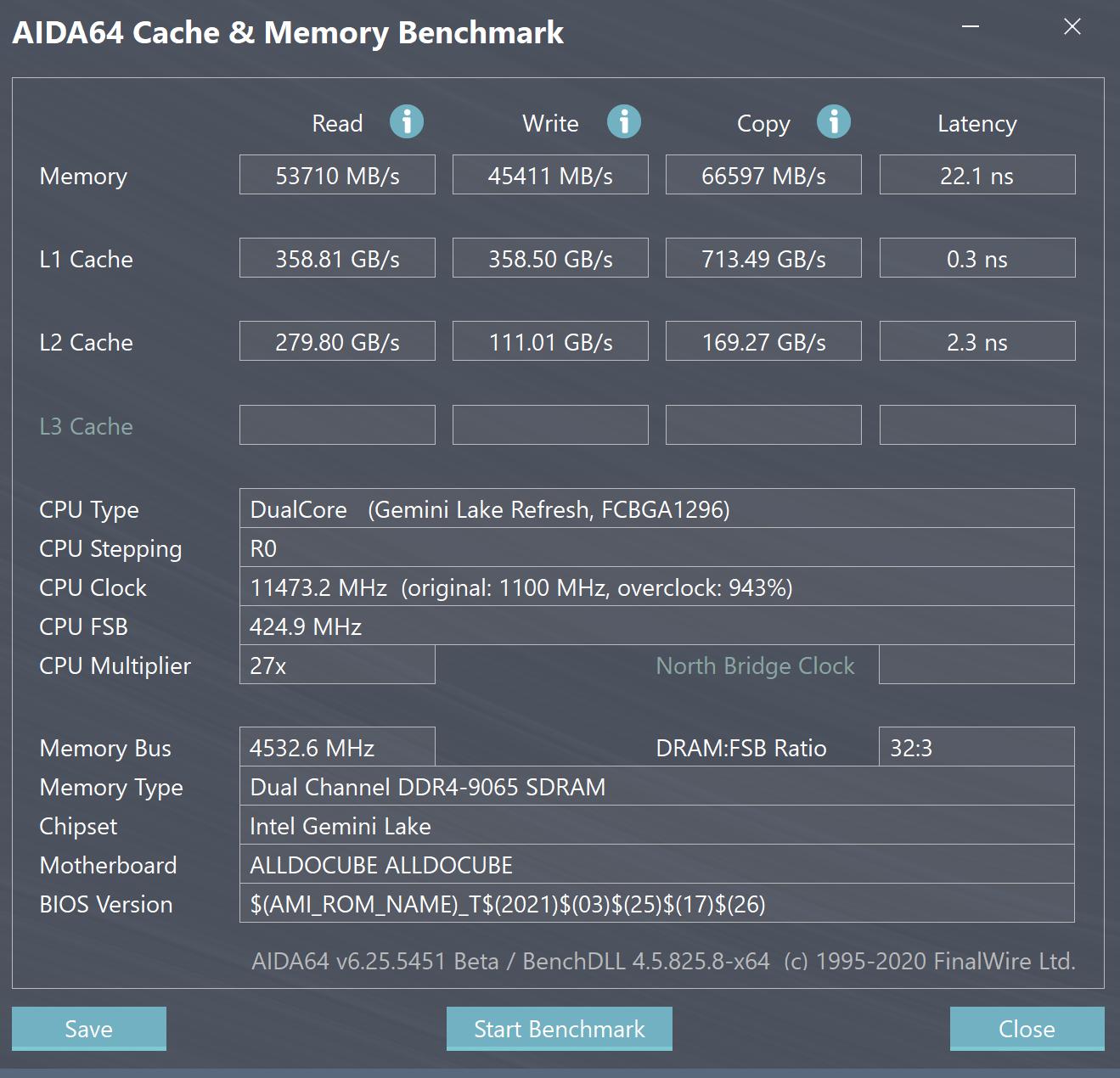Click the Memory Latency value box

click(x=976, y=175)
